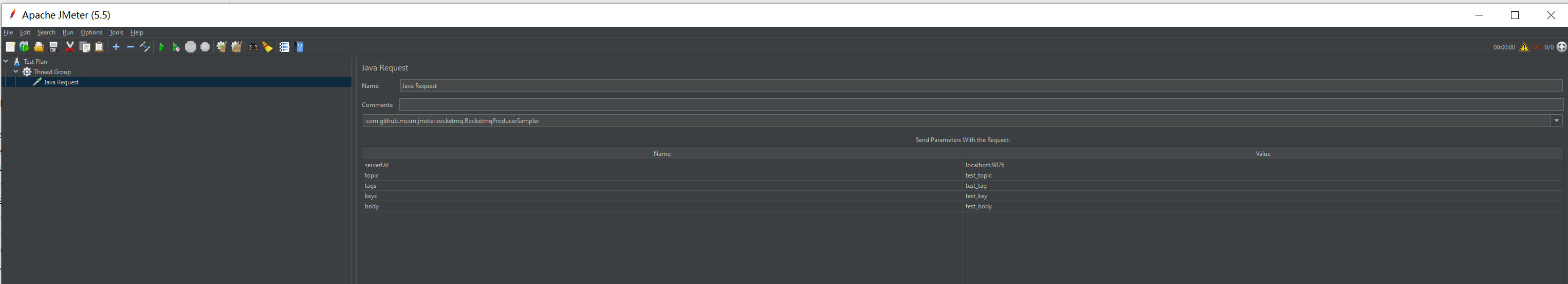Open the File menu
1568x284 pixels.
point(8,32)
